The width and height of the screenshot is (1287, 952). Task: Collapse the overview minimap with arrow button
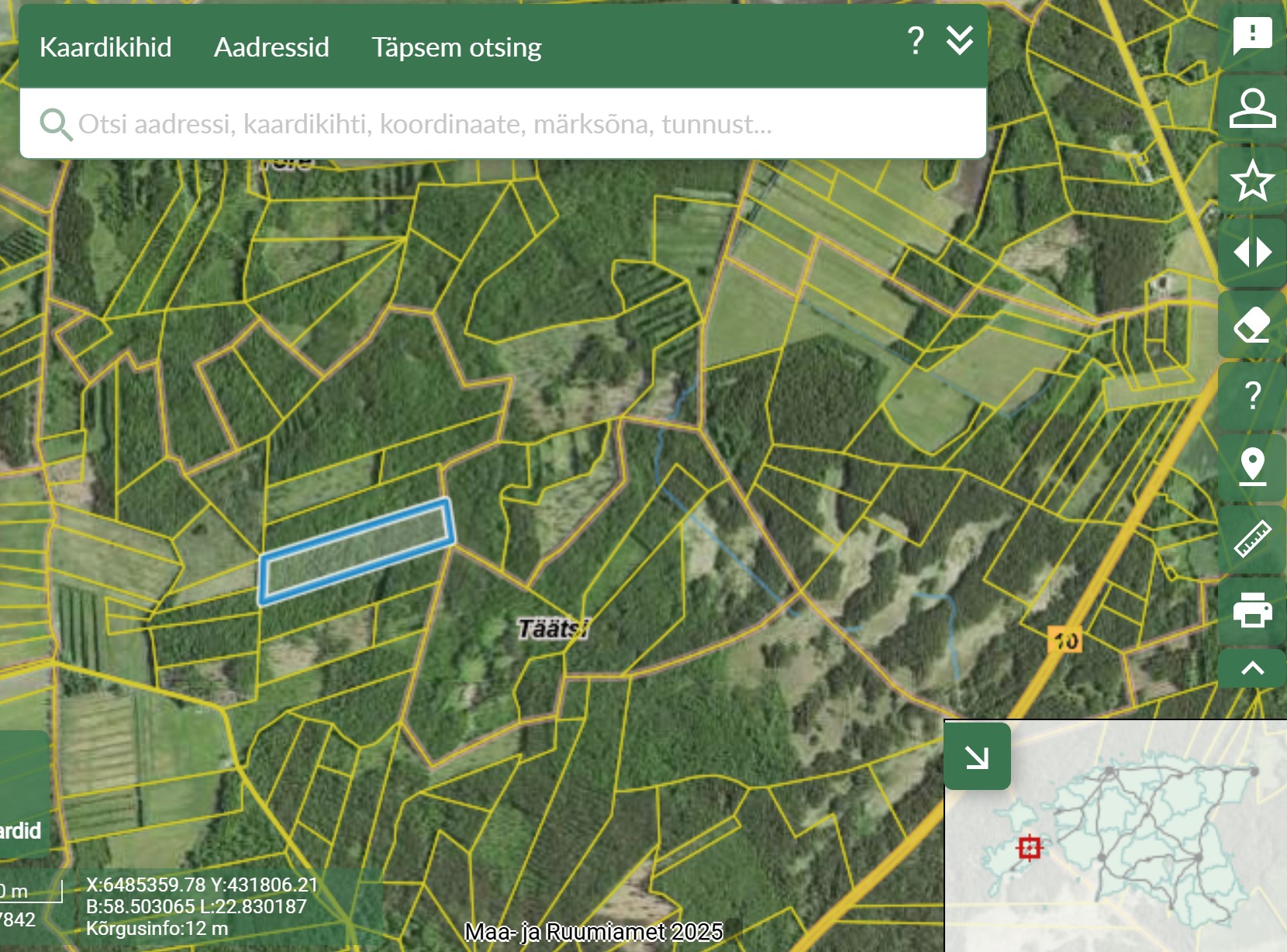(977, 757)
